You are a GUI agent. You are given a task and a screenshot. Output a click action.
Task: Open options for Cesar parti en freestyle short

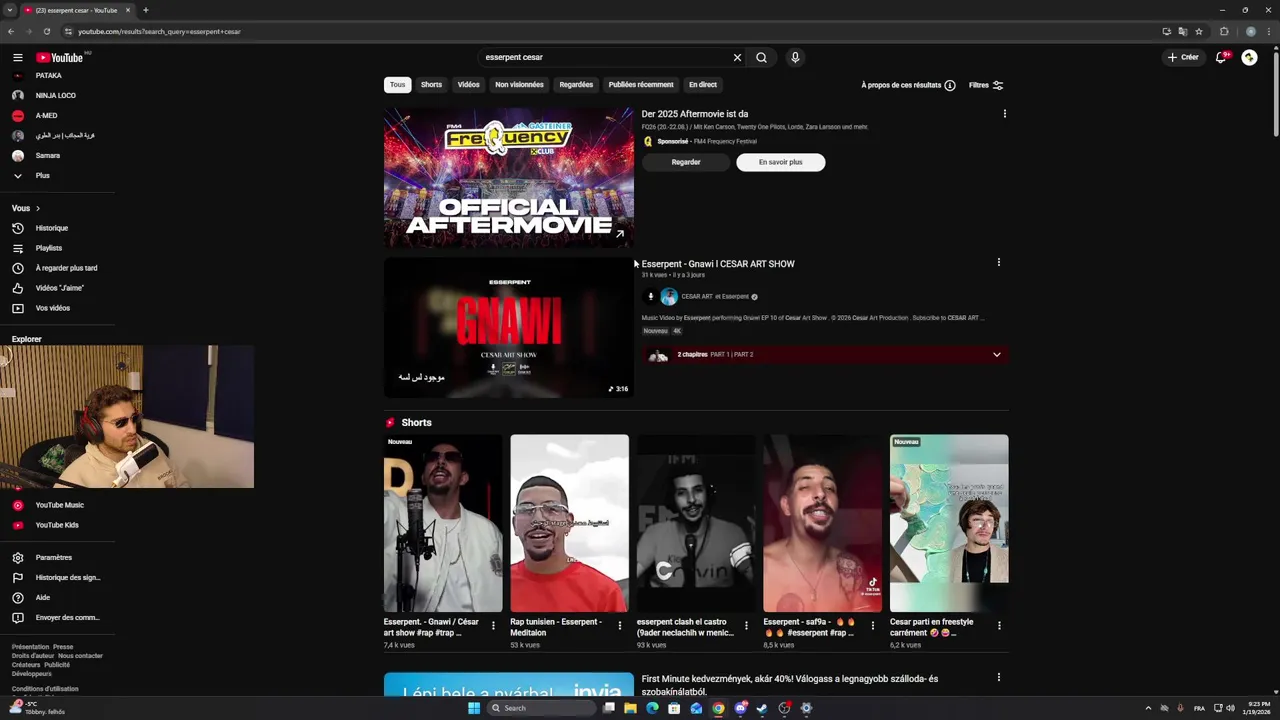click(x=998, y=626)
